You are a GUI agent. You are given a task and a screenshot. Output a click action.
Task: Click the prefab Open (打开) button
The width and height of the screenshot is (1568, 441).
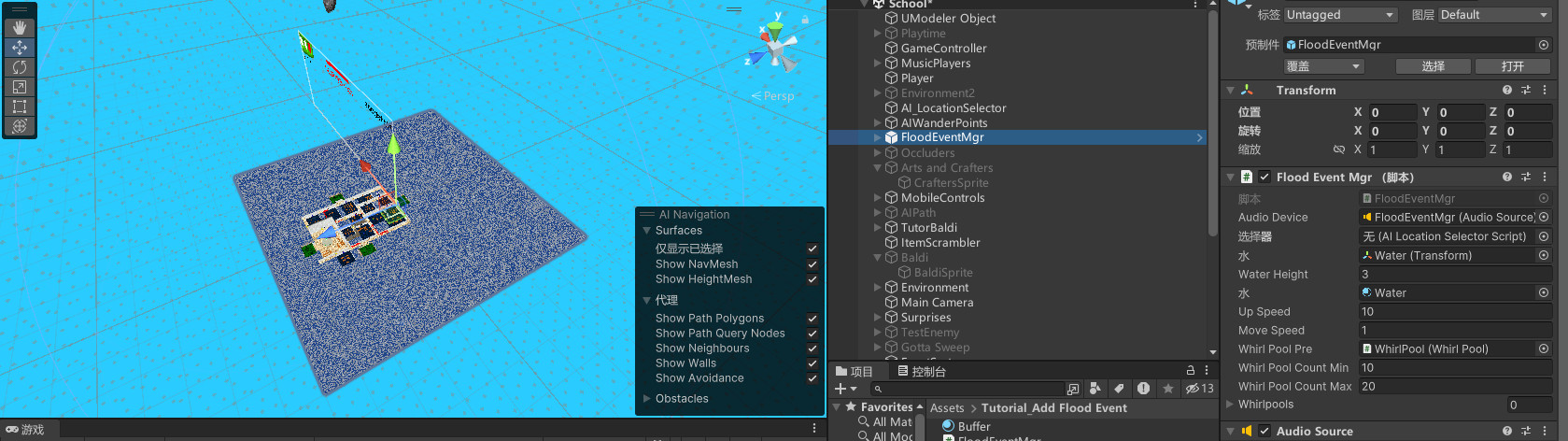point(1513,66)
